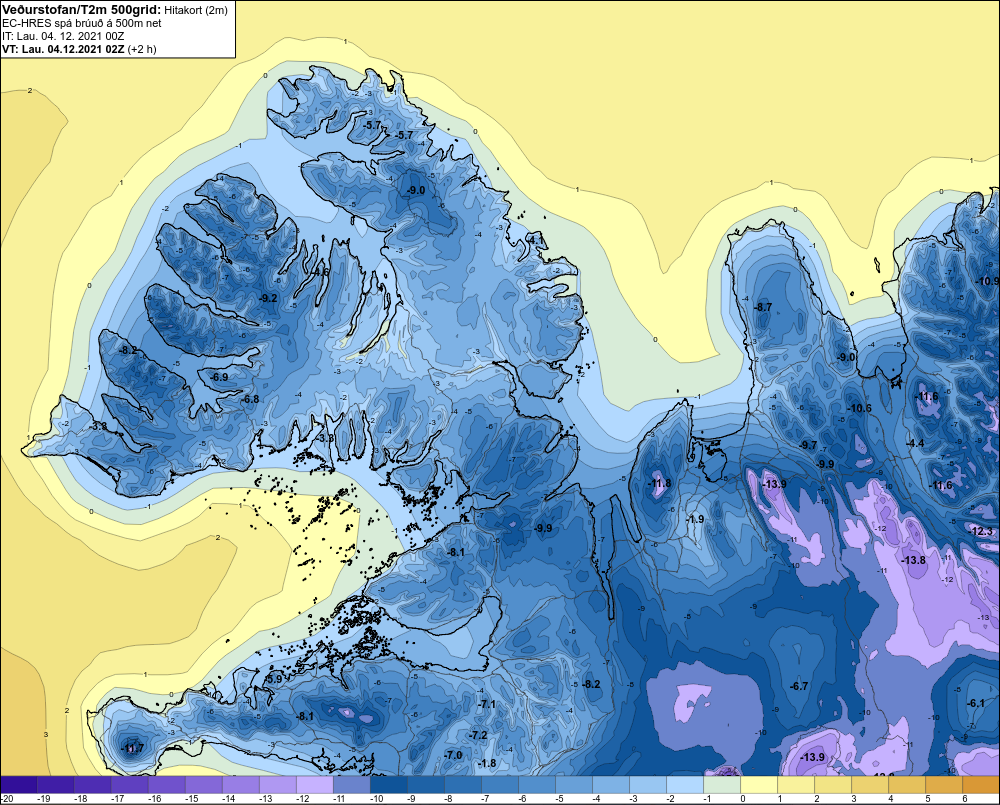Click the '5' legend scale label
The height and width of the screenshot is (805, 1000).
point(928,799)
